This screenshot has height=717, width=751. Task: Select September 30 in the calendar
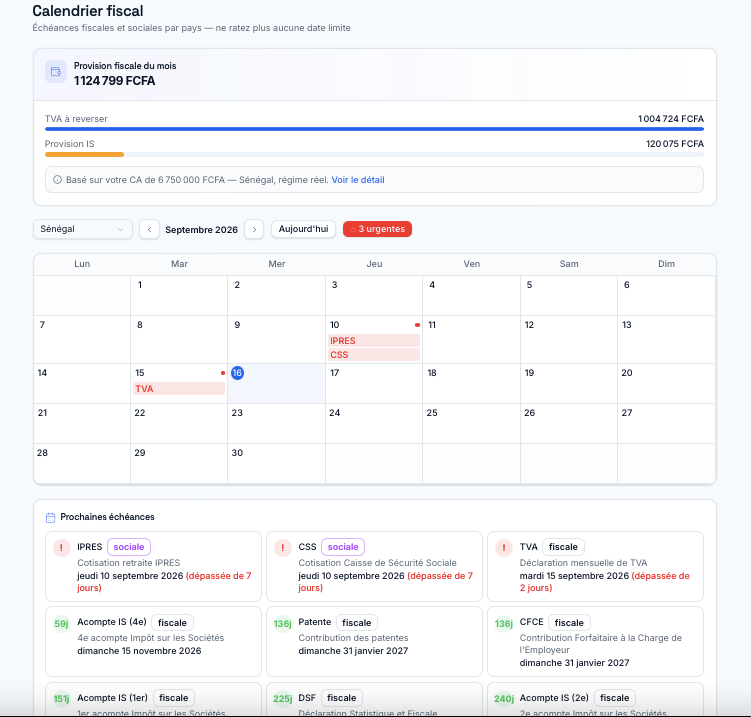coord(276,463)
